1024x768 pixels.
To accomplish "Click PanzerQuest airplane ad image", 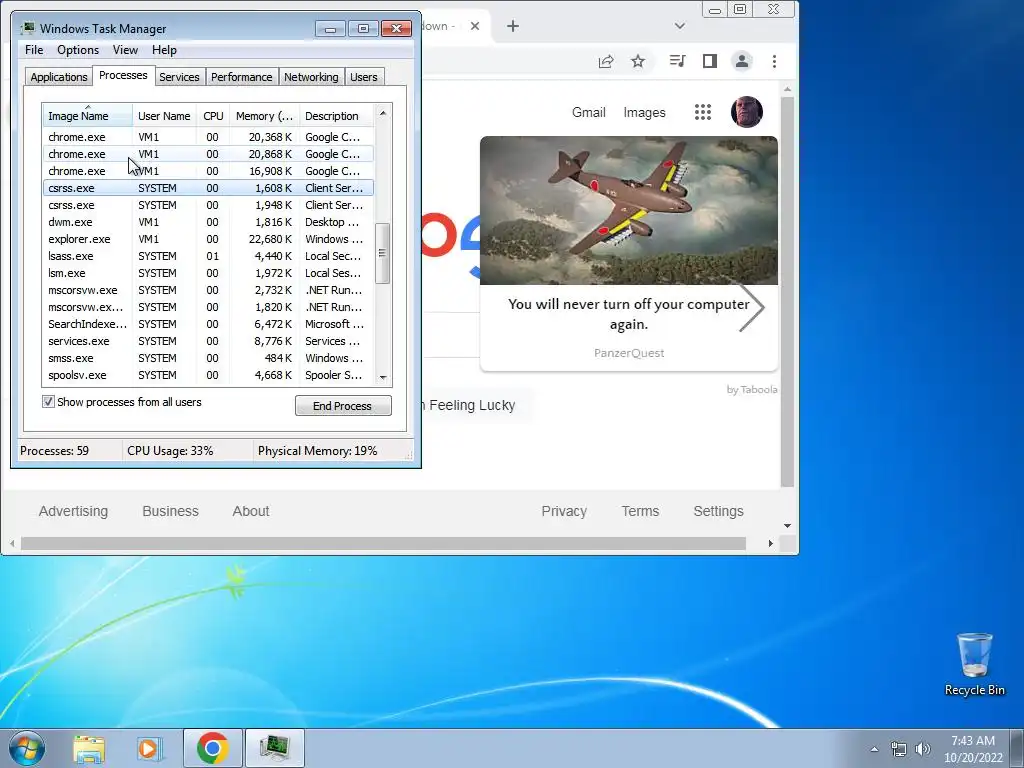I will (x=629, y=210).
